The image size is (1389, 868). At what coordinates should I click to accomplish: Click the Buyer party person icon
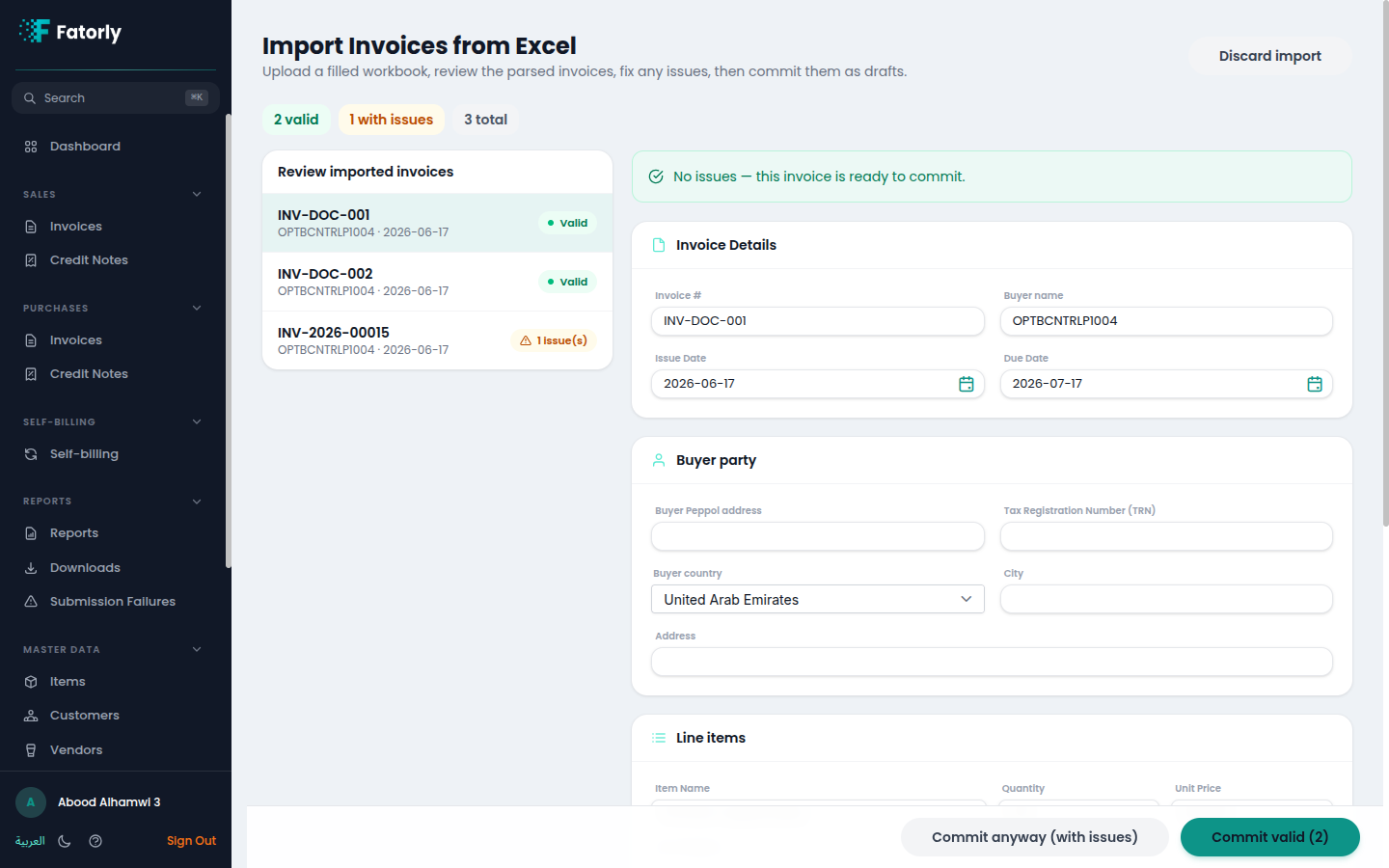659,460
